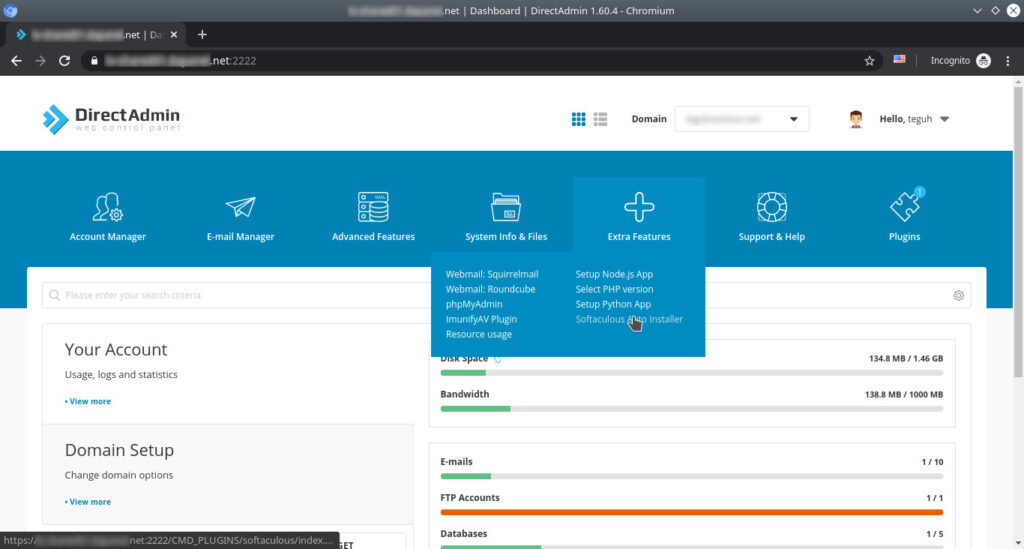This screenshot has width=1024, height=549.
Task: Click the Bandwidth usage bar
Action: (692, 409)
